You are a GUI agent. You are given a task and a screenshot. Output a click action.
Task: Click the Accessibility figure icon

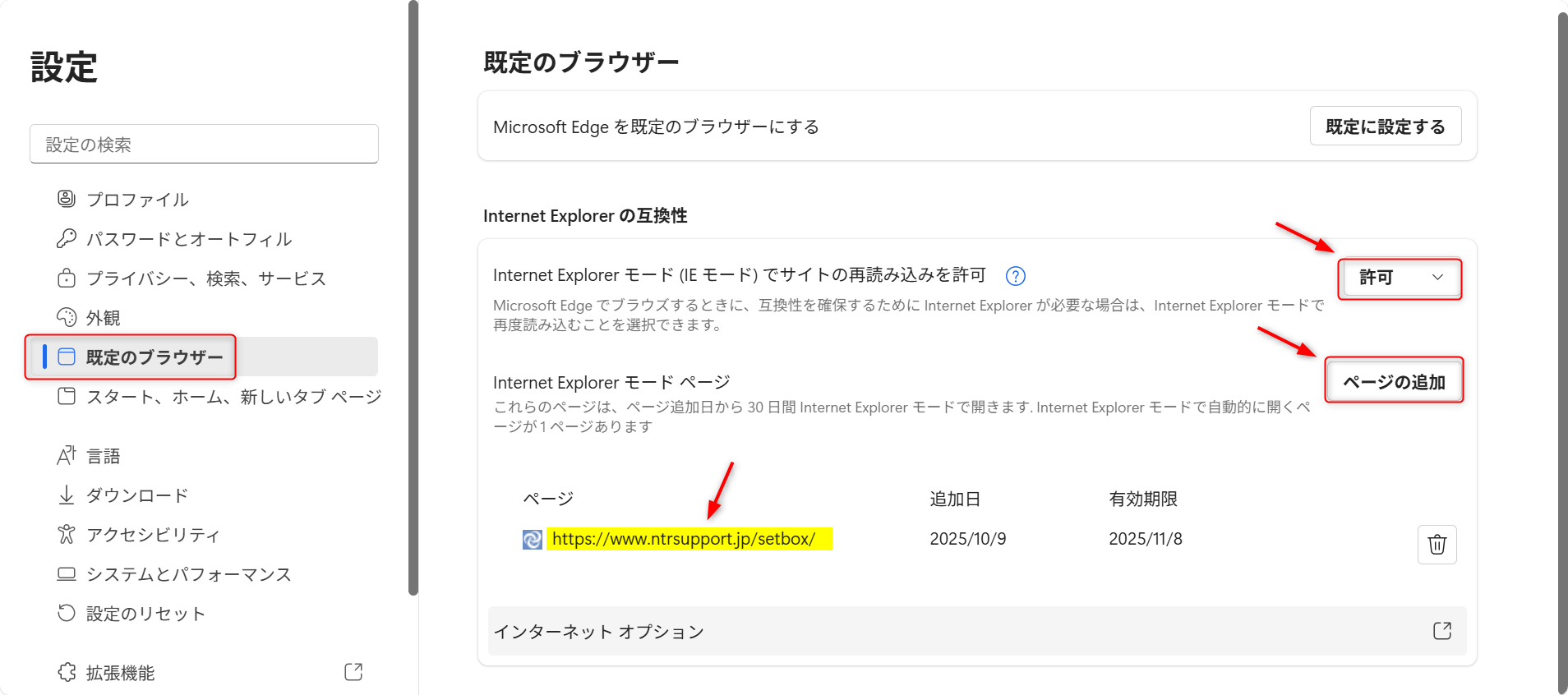pos(67,534)
